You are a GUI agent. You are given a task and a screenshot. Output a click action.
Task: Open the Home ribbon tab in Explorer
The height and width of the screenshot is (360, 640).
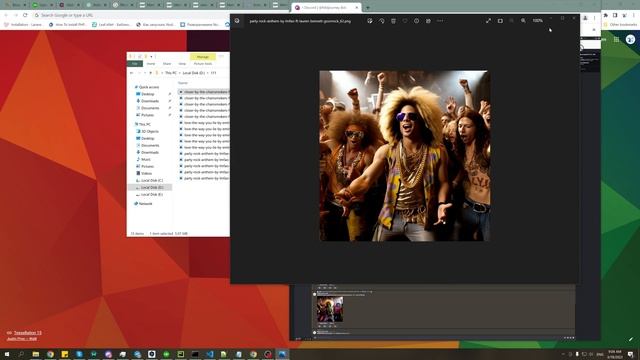pyautogui.click(x=151, y=64)
